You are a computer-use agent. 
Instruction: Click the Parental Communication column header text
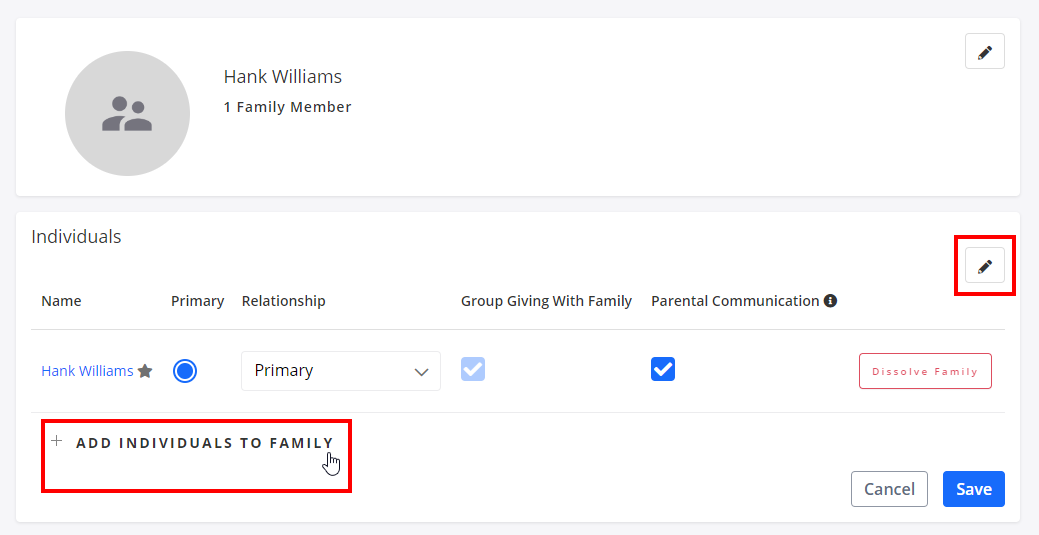[735, 301]
